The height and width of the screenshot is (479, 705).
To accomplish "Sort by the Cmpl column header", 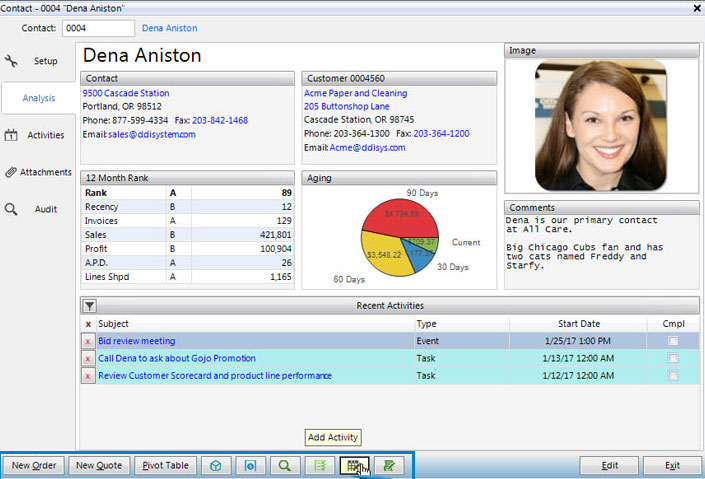I will tap(673, 324).
